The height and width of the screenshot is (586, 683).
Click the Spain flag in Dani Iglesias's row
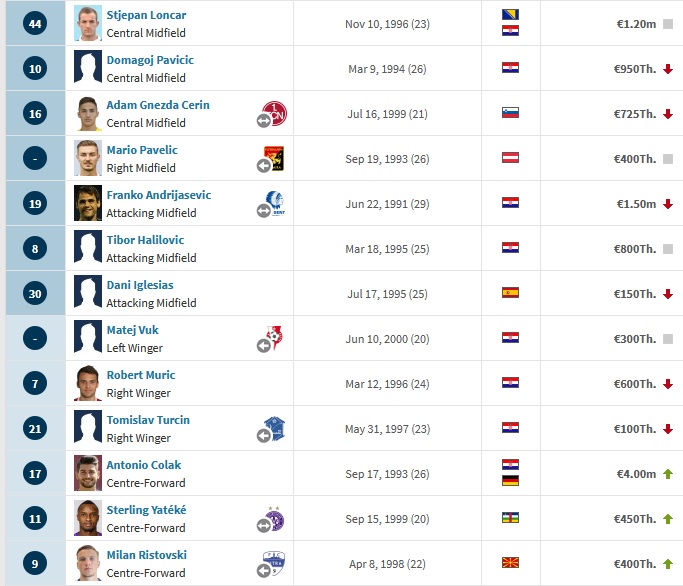click(x=510, y=293)
